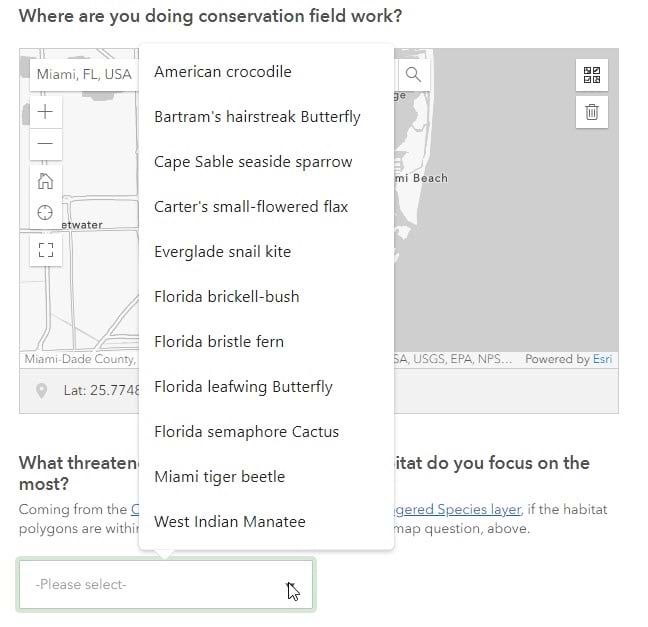Toggle fullscreen map view
This screenshot has height=627, width=648.
pyautogui.click(x=44, y=250)
